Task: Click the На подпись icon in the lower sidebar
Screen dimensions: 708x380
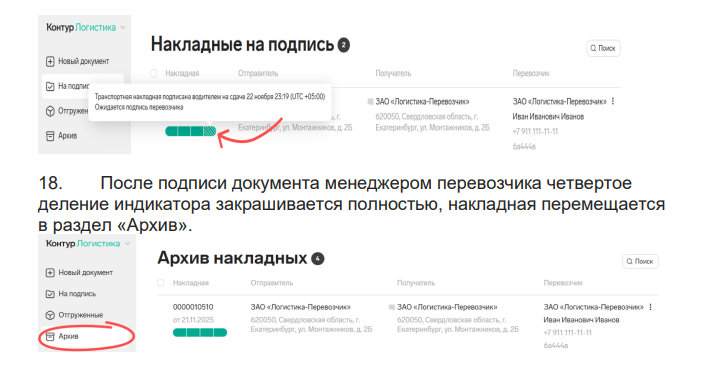Action: pos(50,294)
